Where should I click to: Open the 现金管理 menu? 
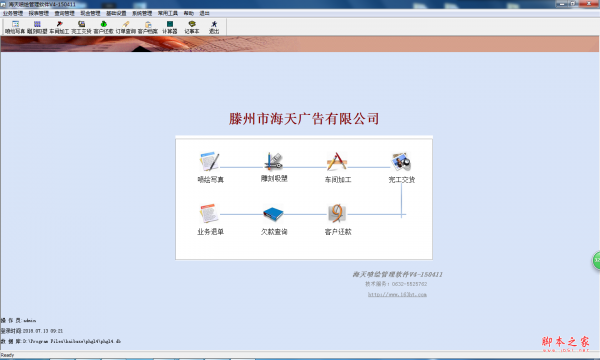90,13
